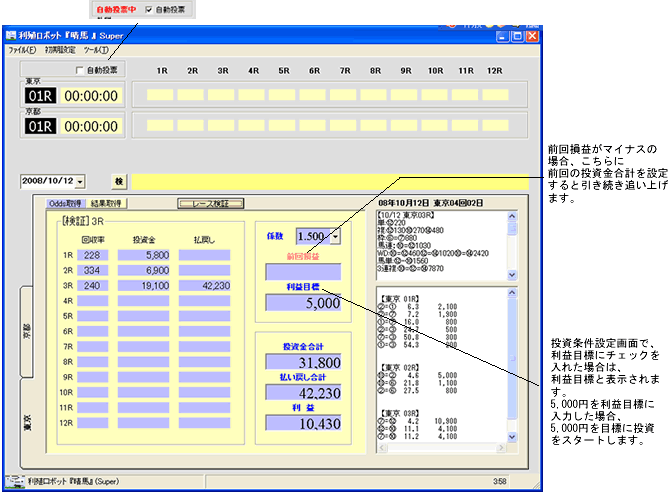Screen dimensions: 669x492
Task: Expand the 係数 dropdown showing 1.500
Action: click(x=334, y=236)
